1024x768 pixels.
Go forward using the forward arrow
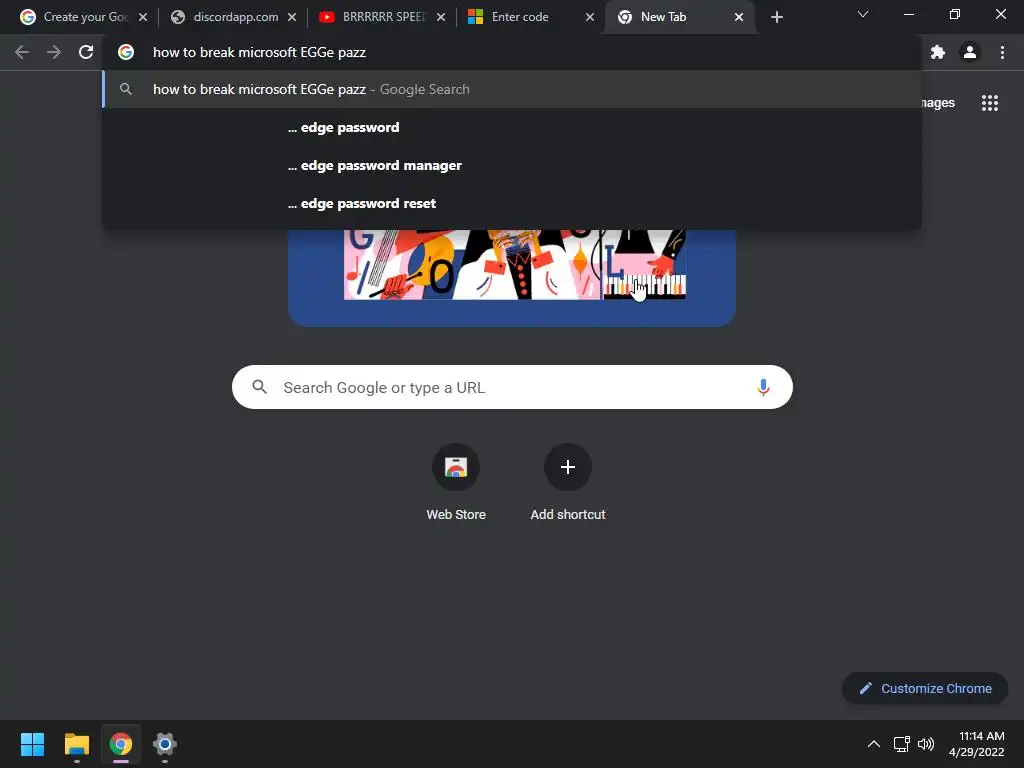click(54, 52)
